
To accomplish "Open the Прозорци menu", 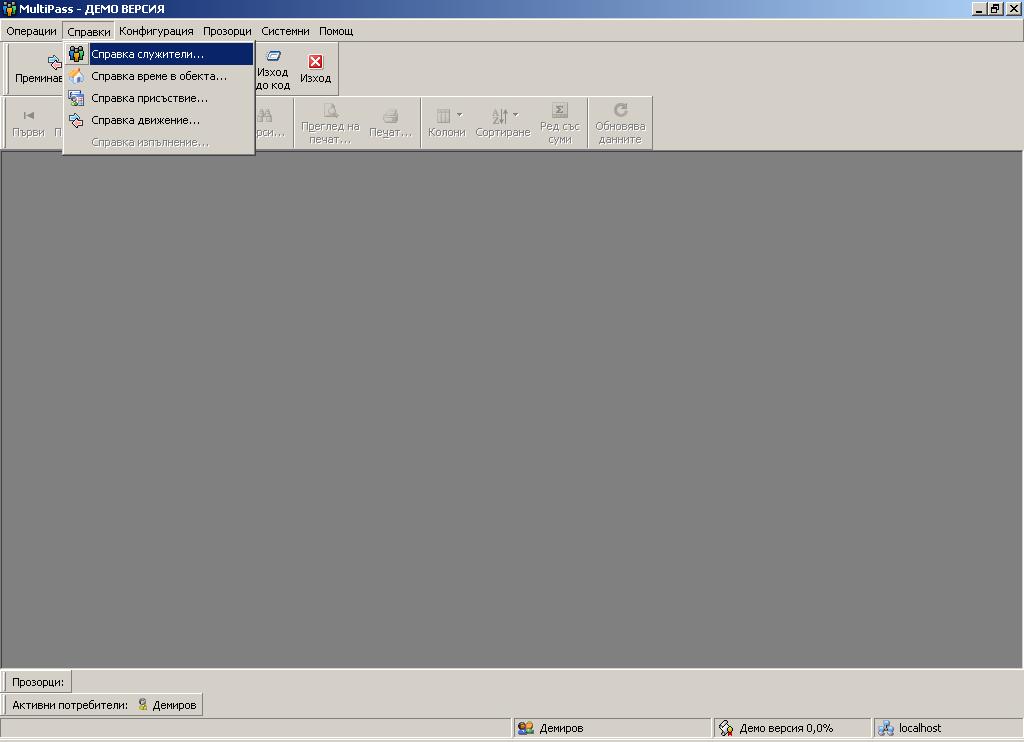I will [x=227, y=31].
